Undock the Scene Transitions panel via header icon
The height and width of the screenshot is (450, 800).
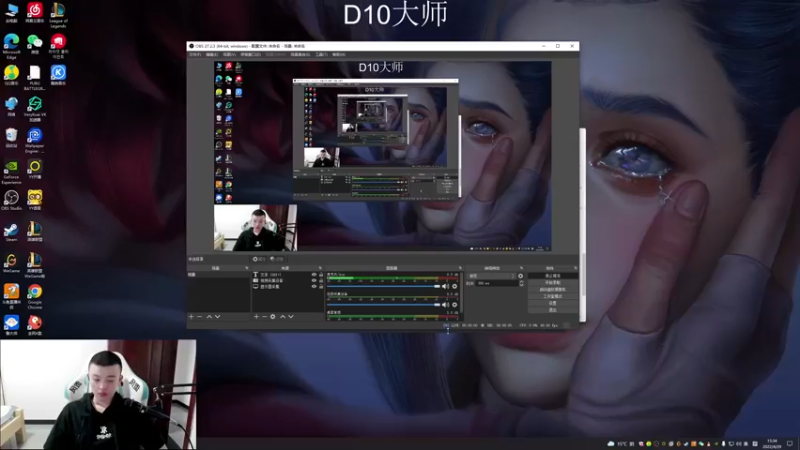click(x=521, y=268)
